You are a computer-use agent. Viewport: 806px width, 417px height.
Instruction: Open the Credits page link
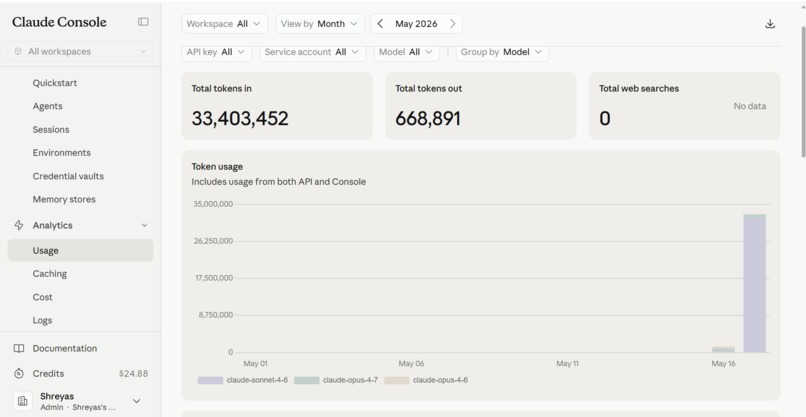pos(48,373)
